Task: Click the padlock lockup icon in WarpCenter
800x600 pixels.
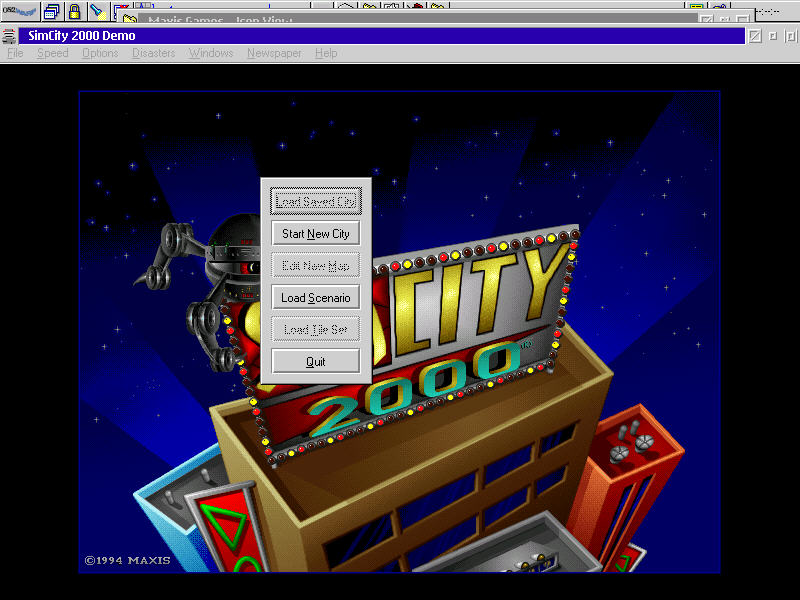Action: 74,11
